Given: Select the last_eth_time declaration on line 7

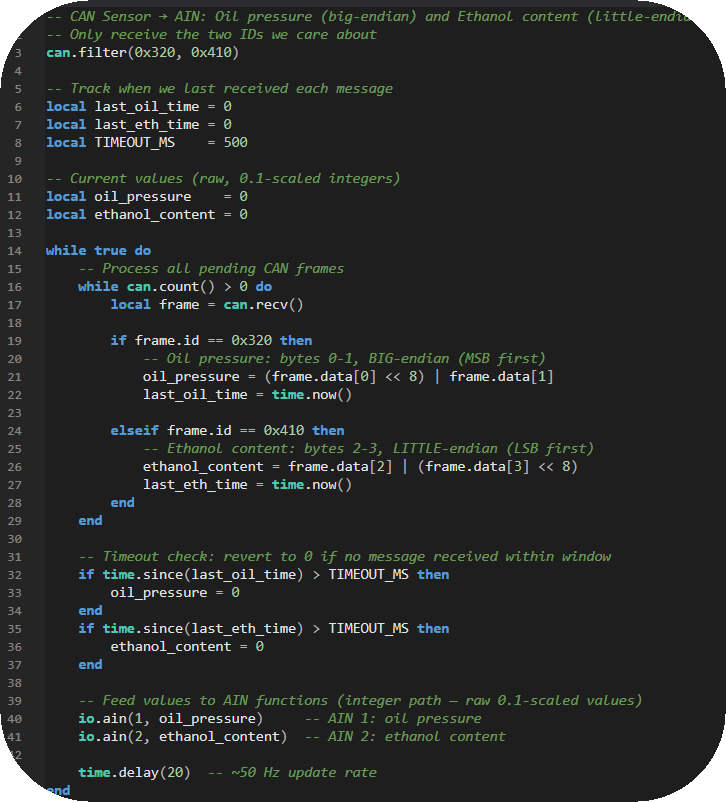Looking at the screenshot, I should (138, 124).
